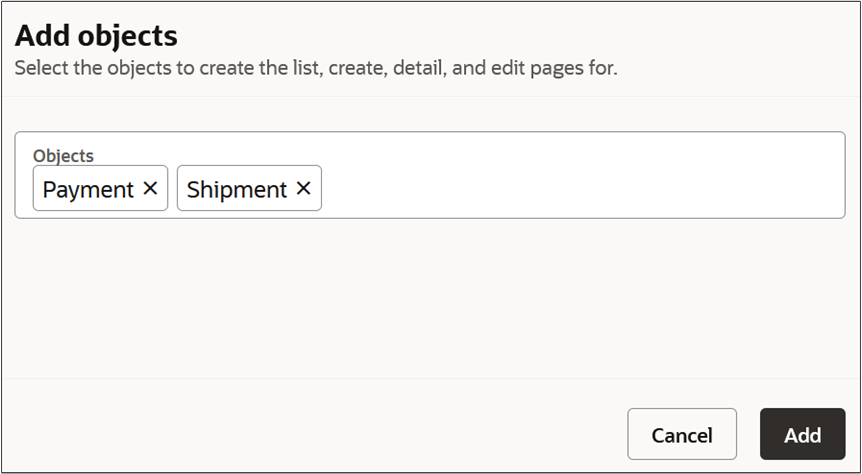Select the Payment chip label
The height and width of the screenshot is (474, 862).
pyautogui.click(x=88, y=189)
